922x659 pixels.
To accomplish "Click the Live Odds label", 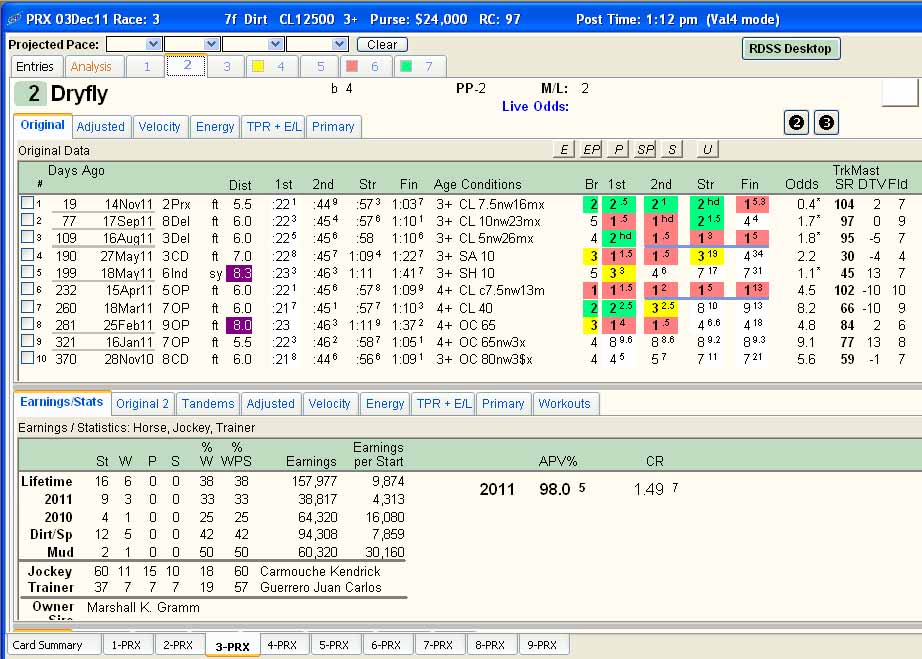I will pos(535,106).
